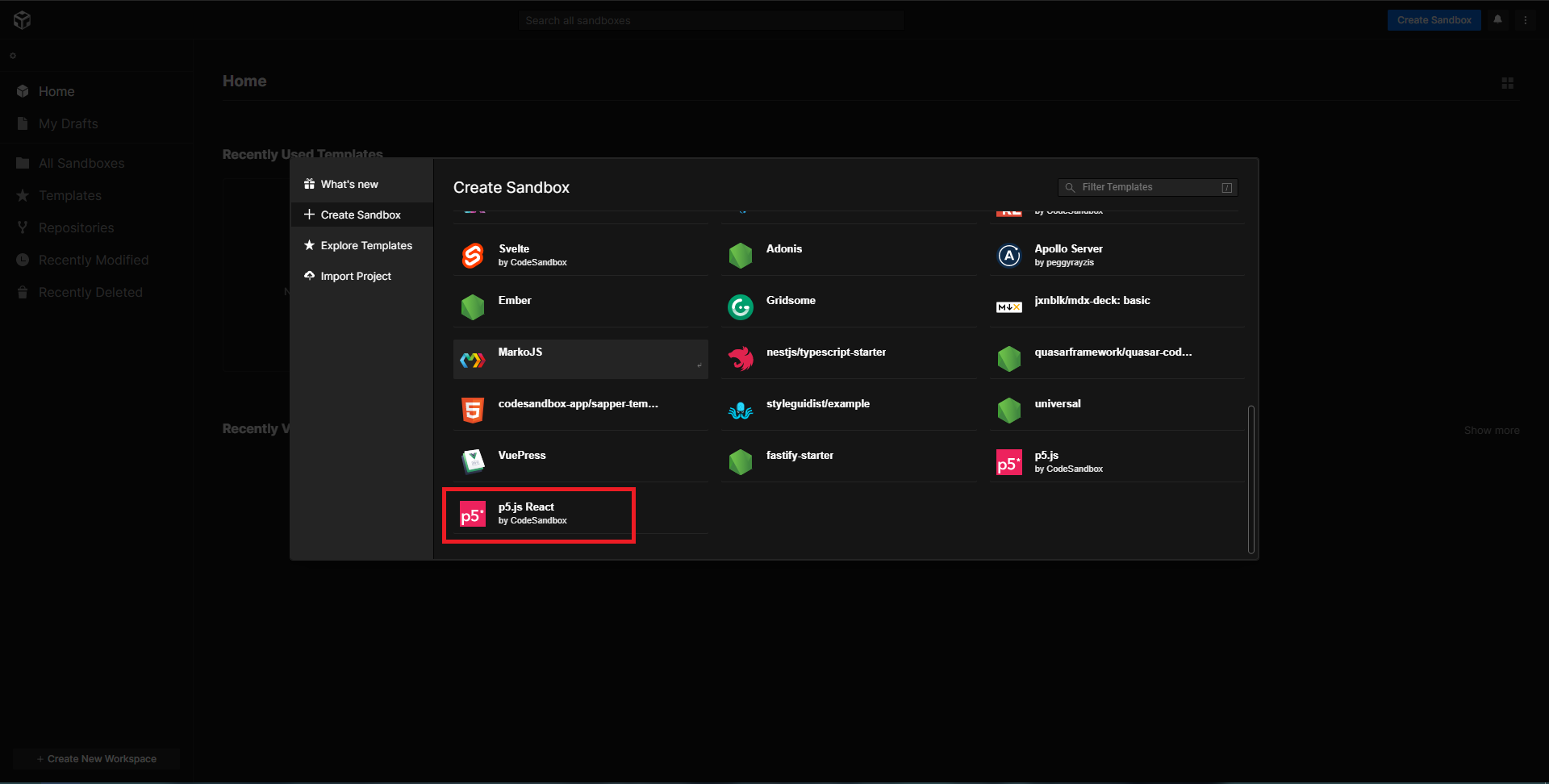Viewport: 1549px width, 784px height.
Task: Click the nestjs cat logo icon
Action: (x=741, y=359)
